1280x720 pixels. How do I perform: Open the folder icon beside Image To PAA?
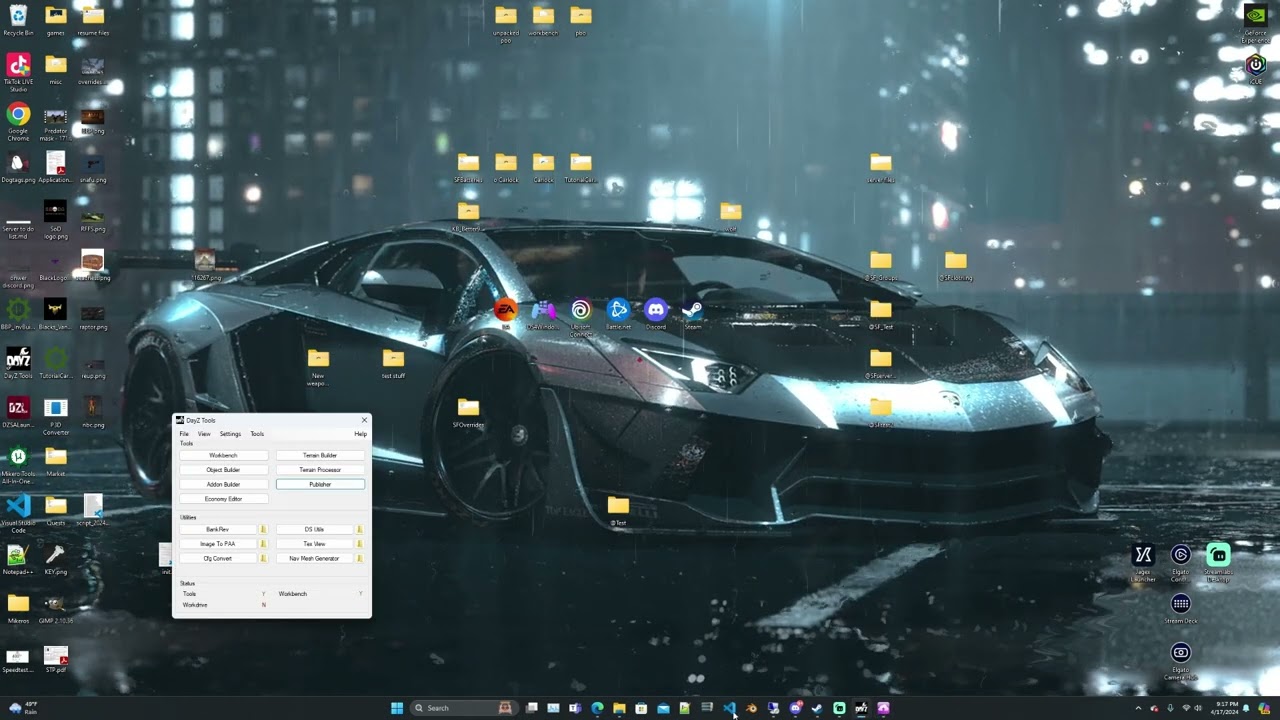click(x=263, y=544)
